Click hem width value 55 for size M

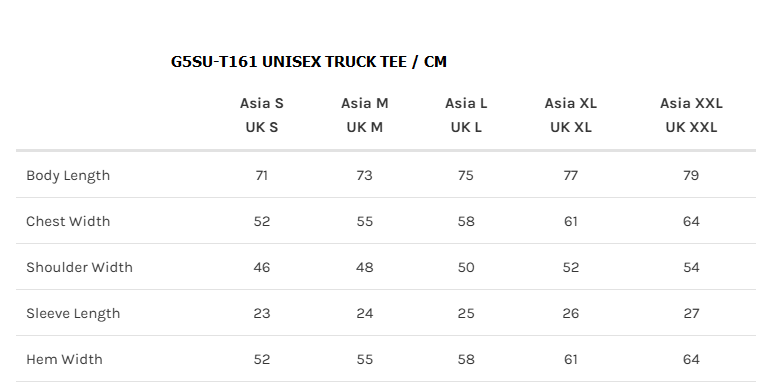(x=364, y=359)
